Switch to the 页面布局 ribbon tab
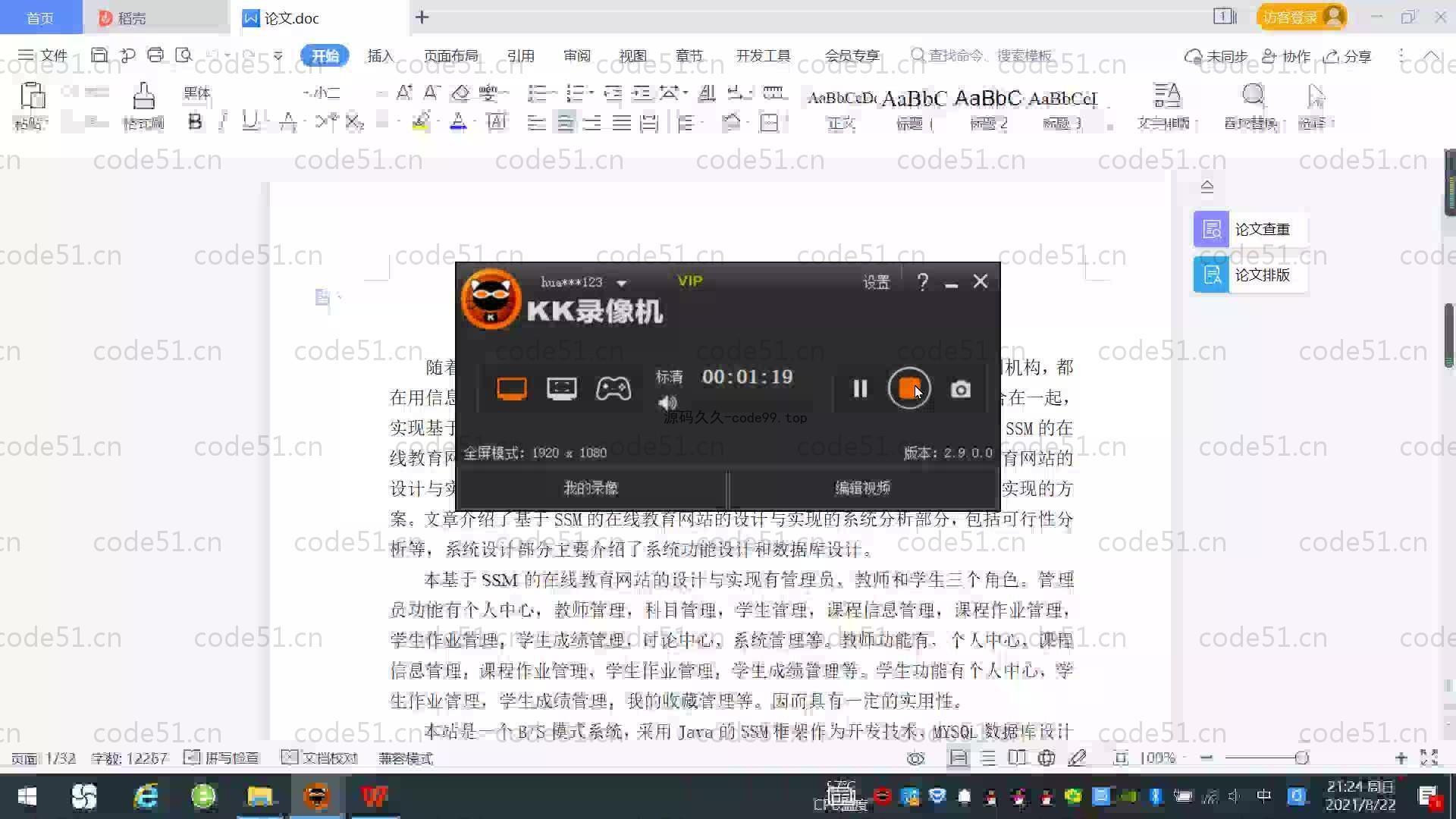 pyautogui.click(x=450, y=56)
